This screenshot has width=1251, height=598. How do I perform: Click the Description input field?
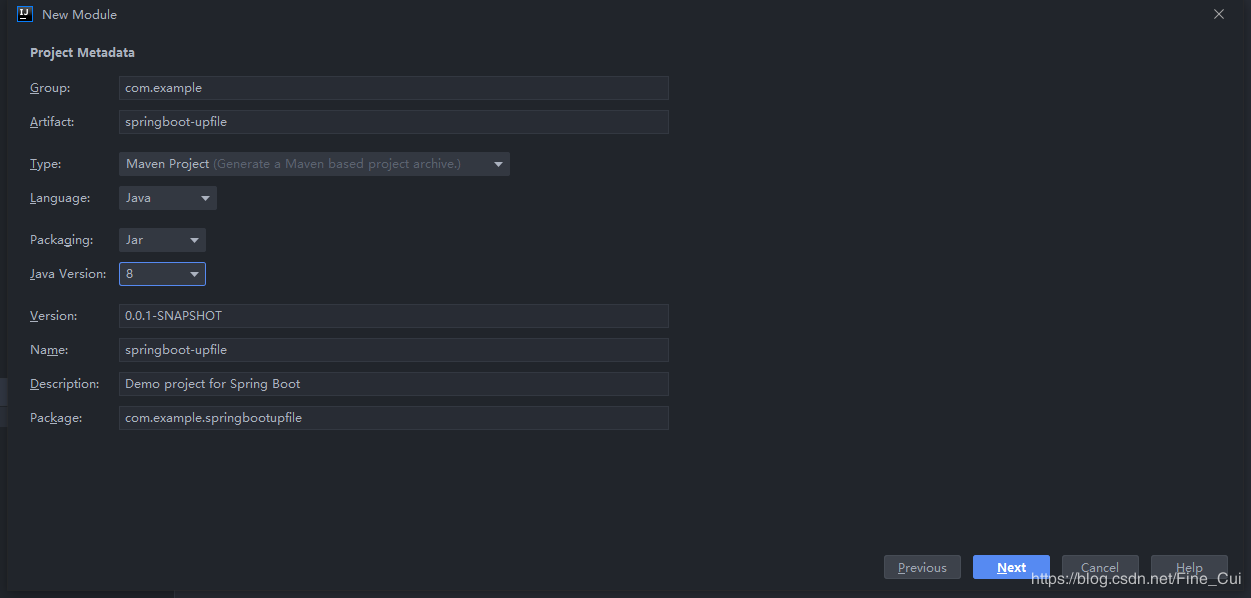tap(393, 384)
